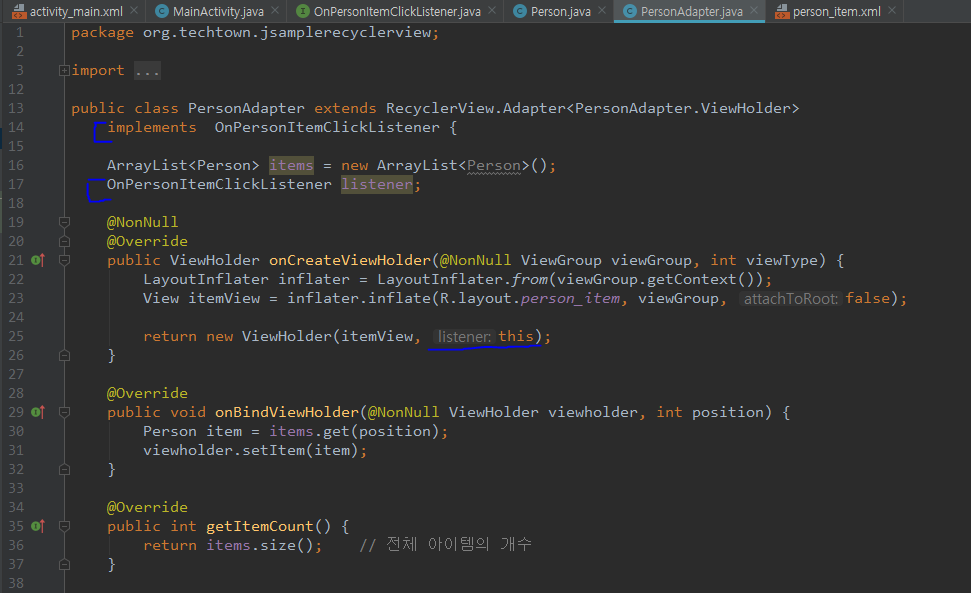
Task: Click the override gutter icon on line 21
Action: click(x=38, y=260)
